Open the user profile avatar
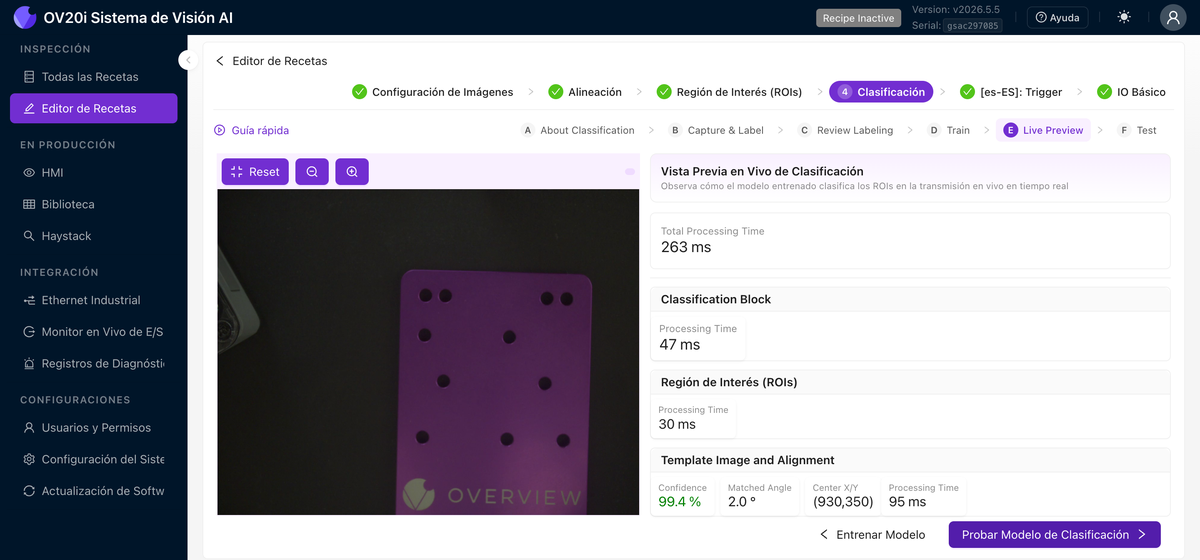The image size is (1200, 560). [x=1173, y=17]
